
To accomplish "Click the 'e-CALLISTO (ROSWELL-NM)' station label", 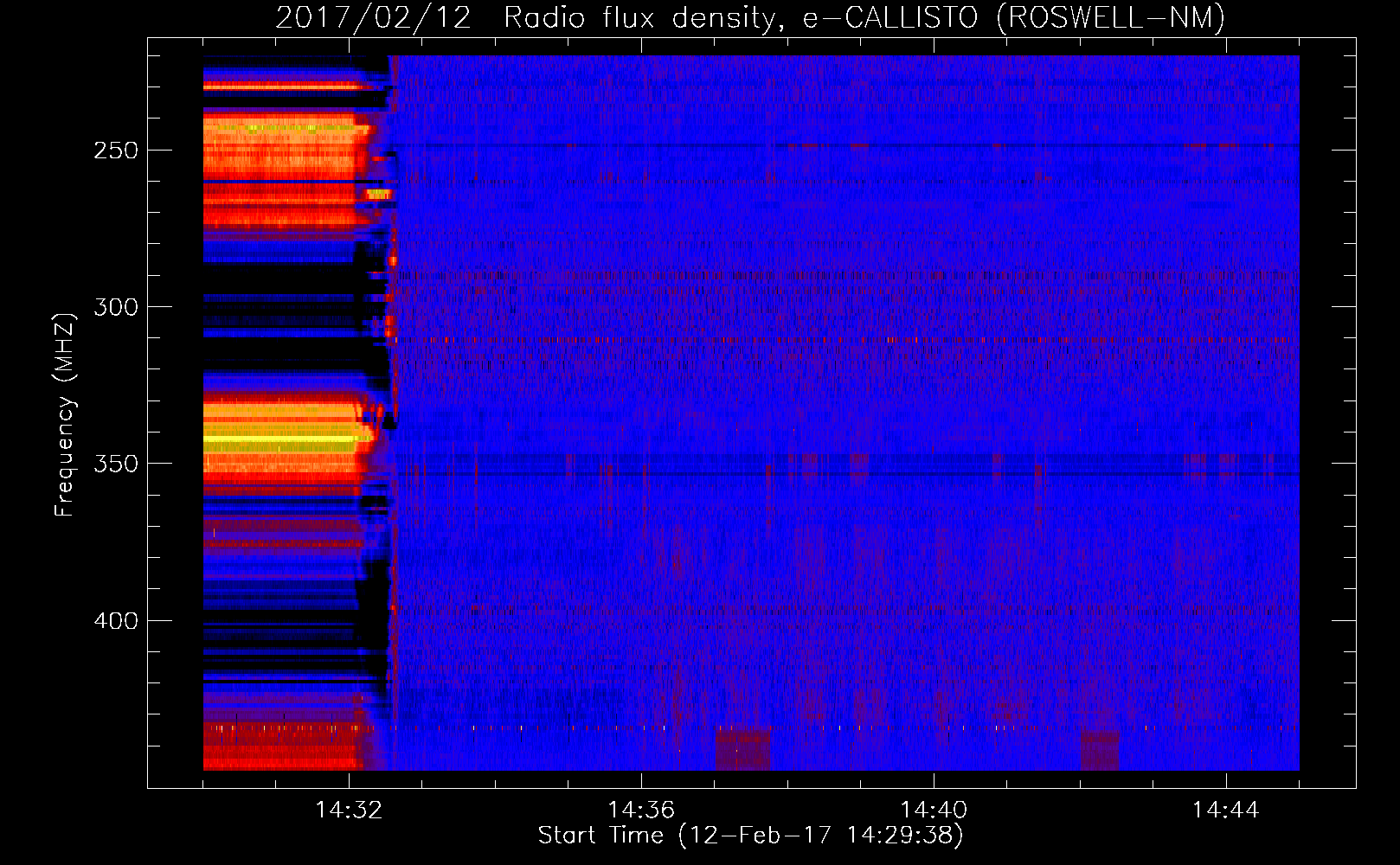I will tap(1013, 18).
